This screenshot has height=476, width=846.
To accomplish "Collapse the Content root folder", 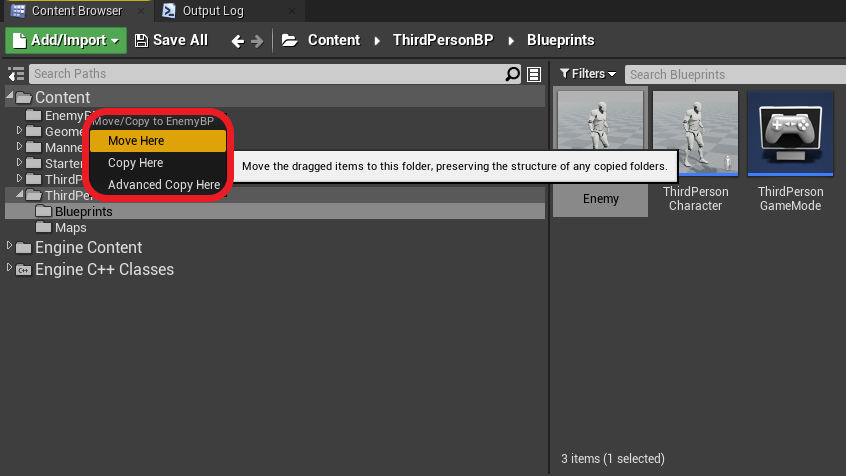I will point(10,96).
